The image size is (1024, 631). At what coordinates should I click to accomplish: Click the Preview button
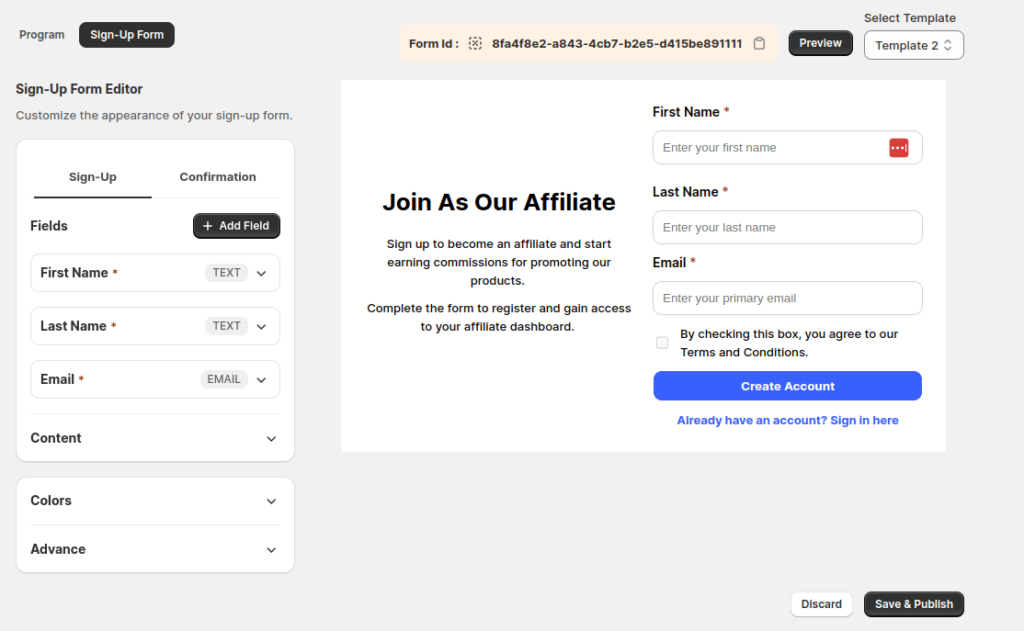click(x=820, y=43)
